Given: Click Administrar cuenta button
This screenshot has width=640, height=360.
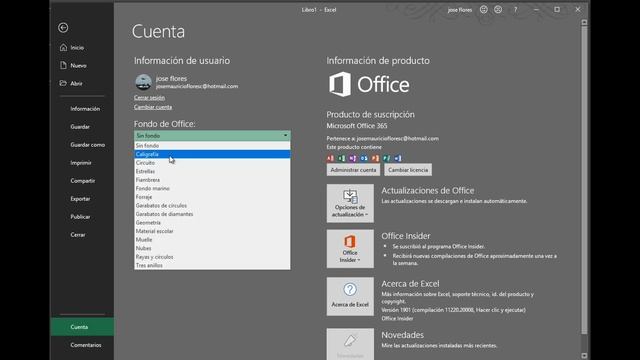Looking at the screenshot, I should (x=353, y=170).
